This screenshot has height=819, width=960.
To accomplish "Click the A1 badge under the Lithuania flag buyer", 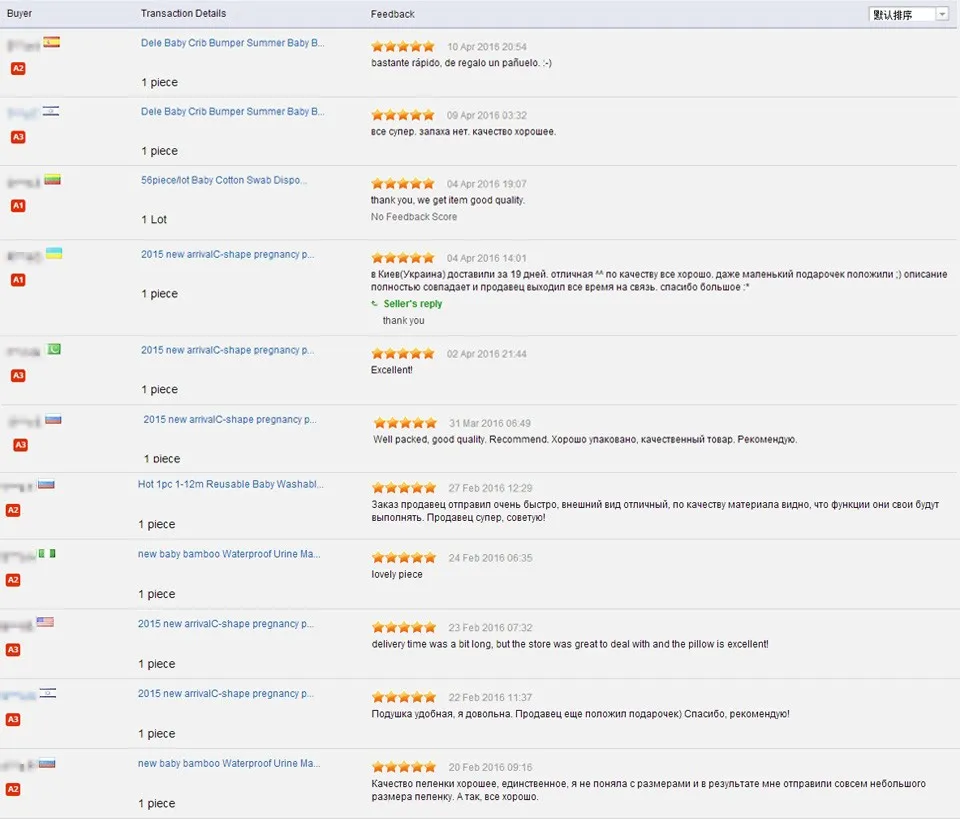I will click(x=18, y=205).
